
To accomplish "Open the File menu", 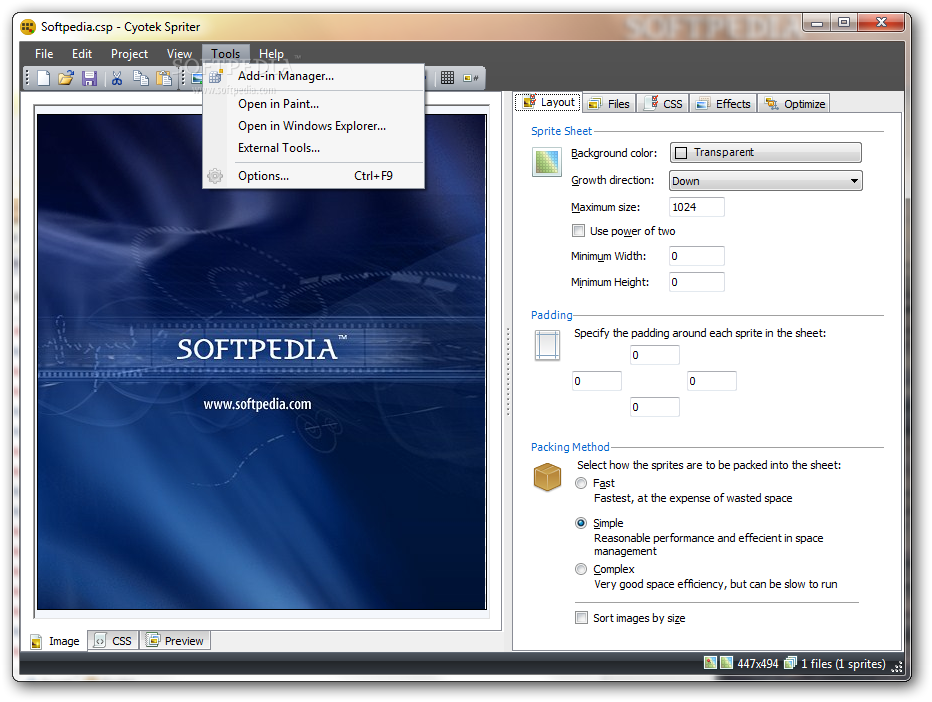I will point(44,54).
